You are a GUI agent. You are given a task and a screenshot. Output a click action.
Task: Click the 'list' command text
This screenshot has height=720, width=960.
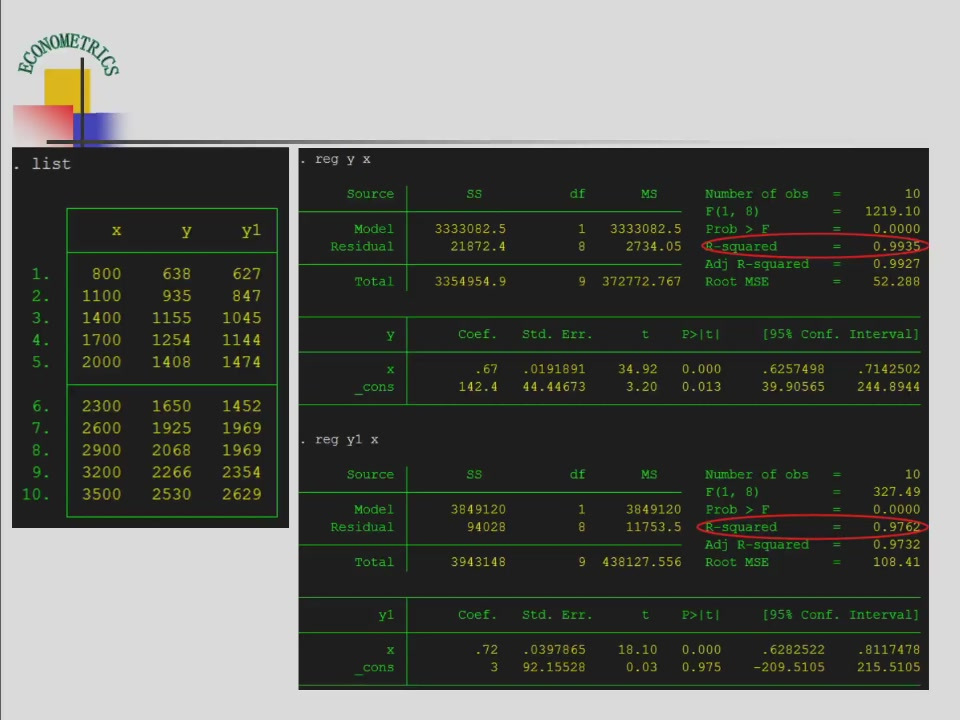coord(51,164)
